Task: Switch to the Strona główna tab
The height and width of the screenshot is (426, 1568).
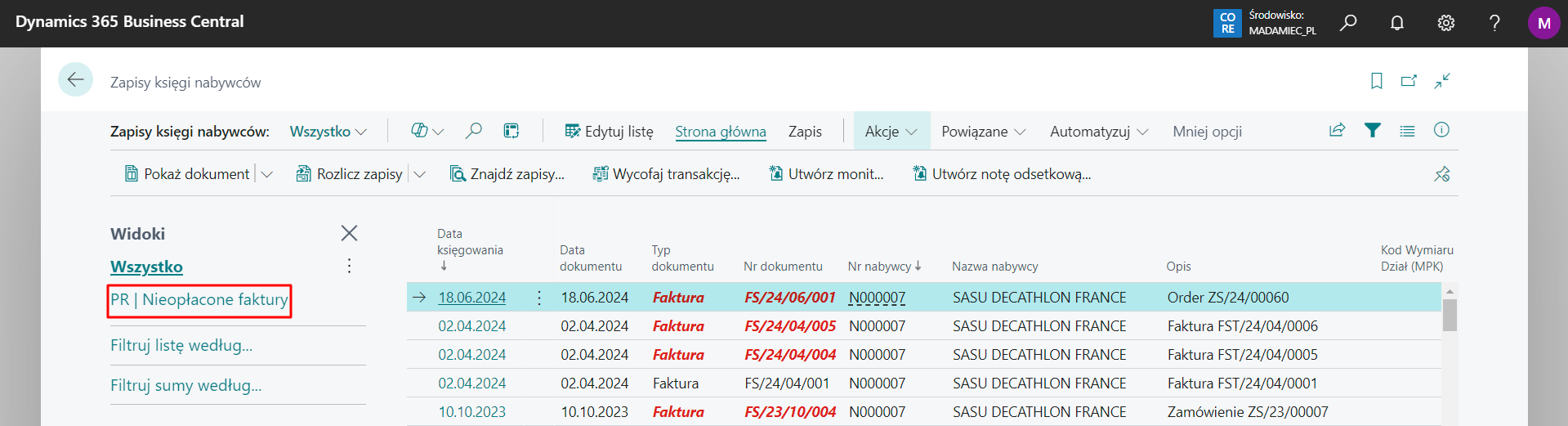Action: [x=720, y=132]
